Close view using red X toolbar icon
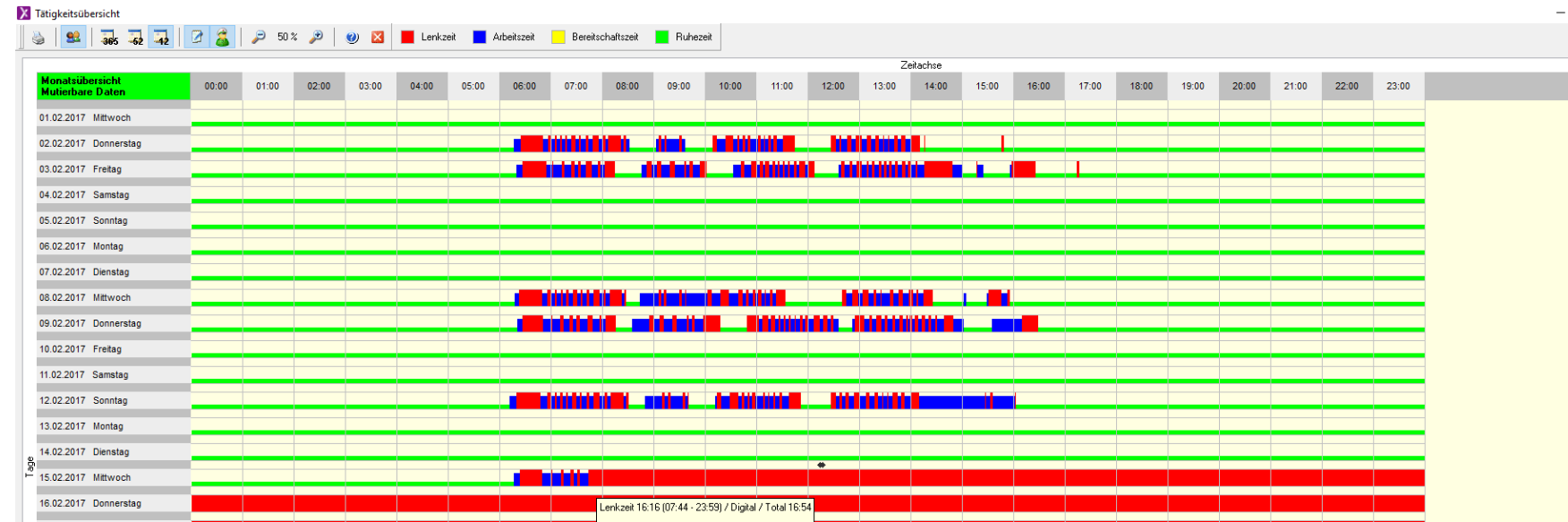This screenshot has width=1568, height=522. [378, 38]
